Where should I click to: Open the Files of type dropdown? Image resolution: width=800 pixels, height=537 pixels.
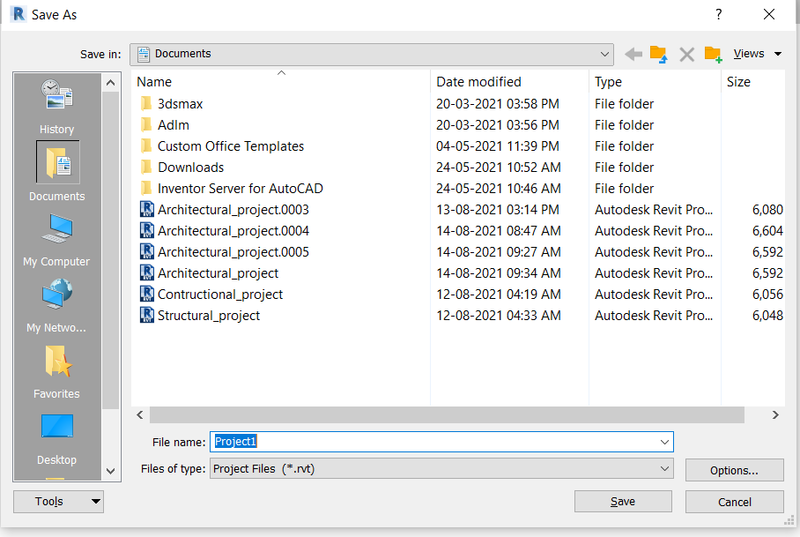click(441, 469)
